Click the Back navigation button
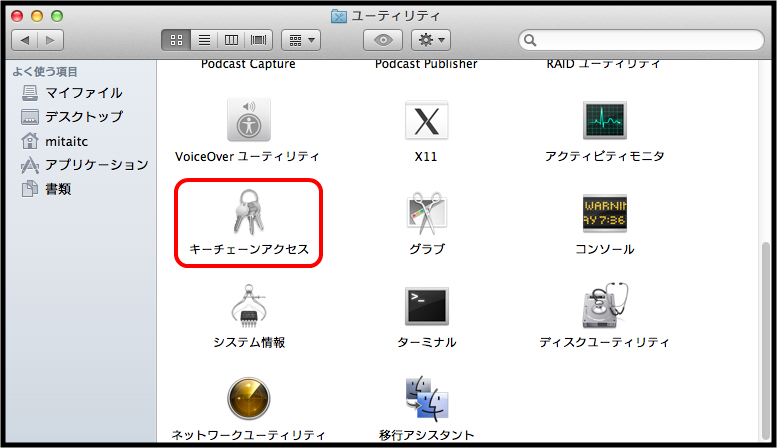The image size is (777, 448). pyautogui.click(x=25, y=40)
